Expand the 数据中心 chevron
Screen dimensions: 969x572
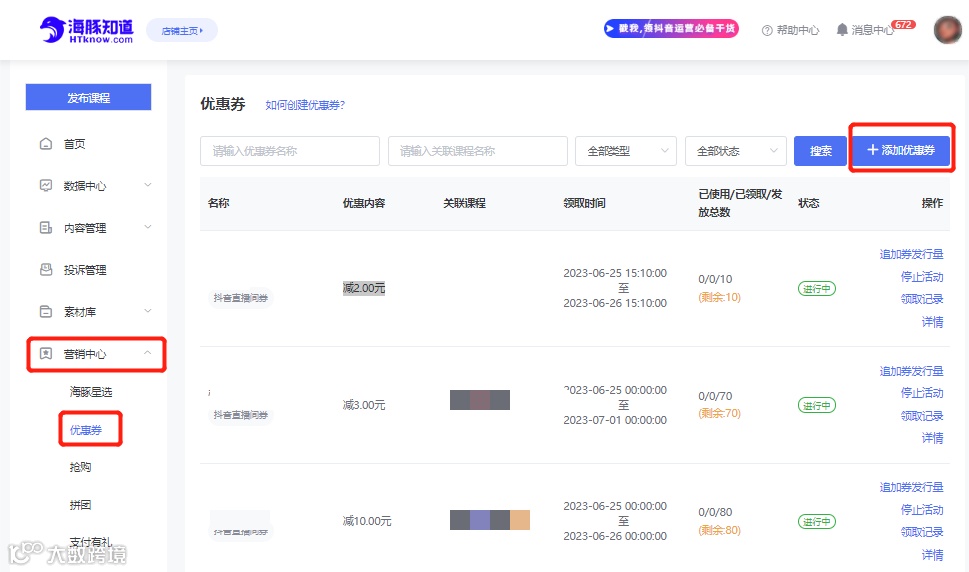click(x=148, y=185)
